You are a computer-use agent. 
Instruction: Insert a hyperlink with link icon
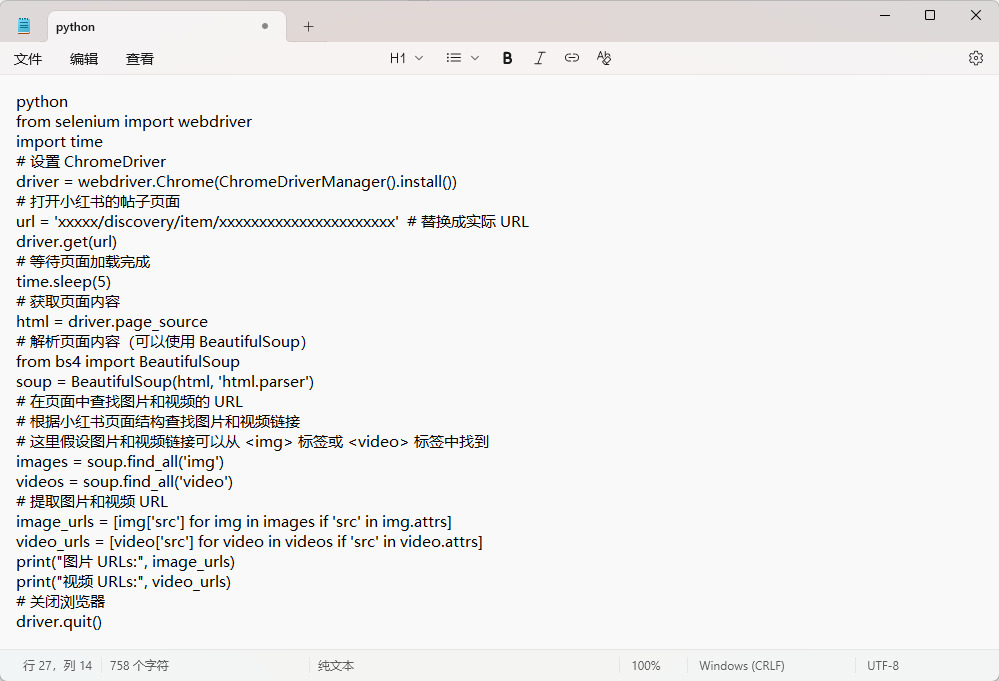click(x=571, y=58)
